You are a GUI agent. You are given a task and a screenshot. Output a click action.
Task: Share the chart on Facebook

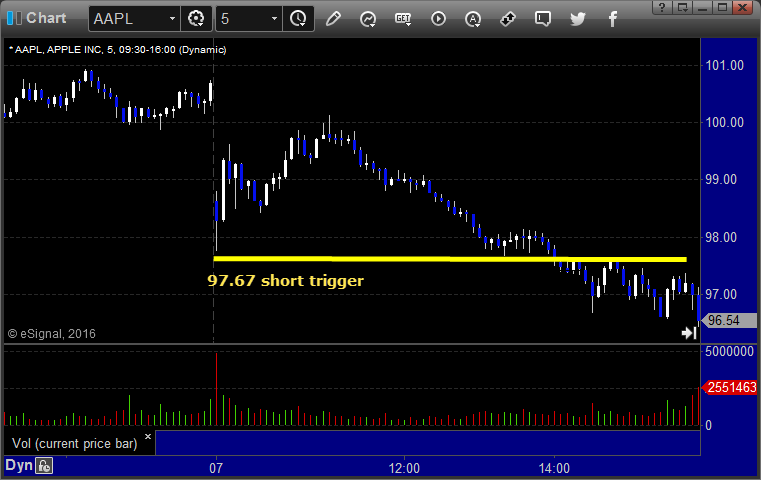[x=613, y=19]
